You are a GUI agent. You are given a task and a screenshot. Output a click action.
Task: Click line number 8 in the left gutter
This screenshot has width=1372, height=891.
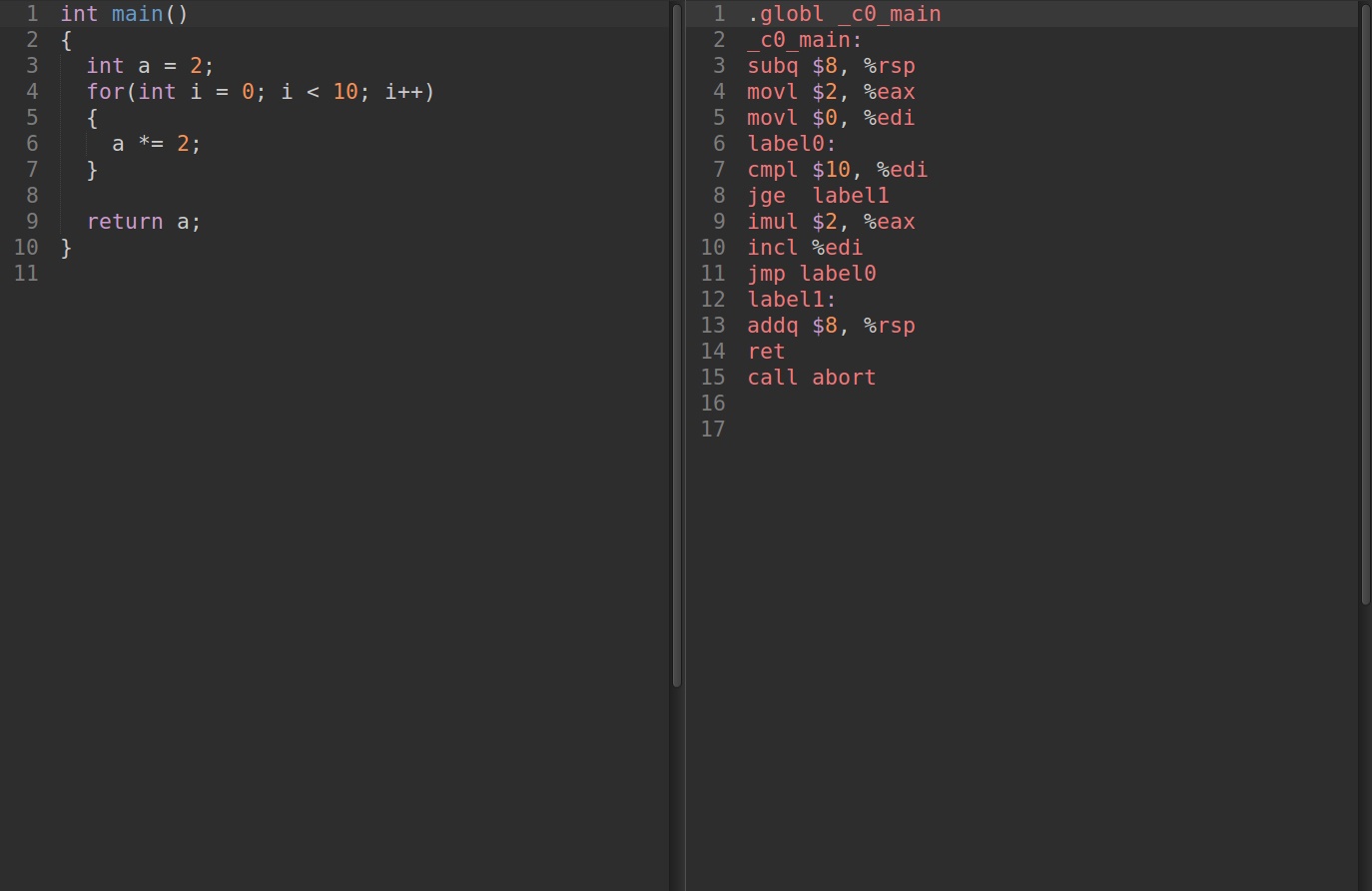coord(32,196)
